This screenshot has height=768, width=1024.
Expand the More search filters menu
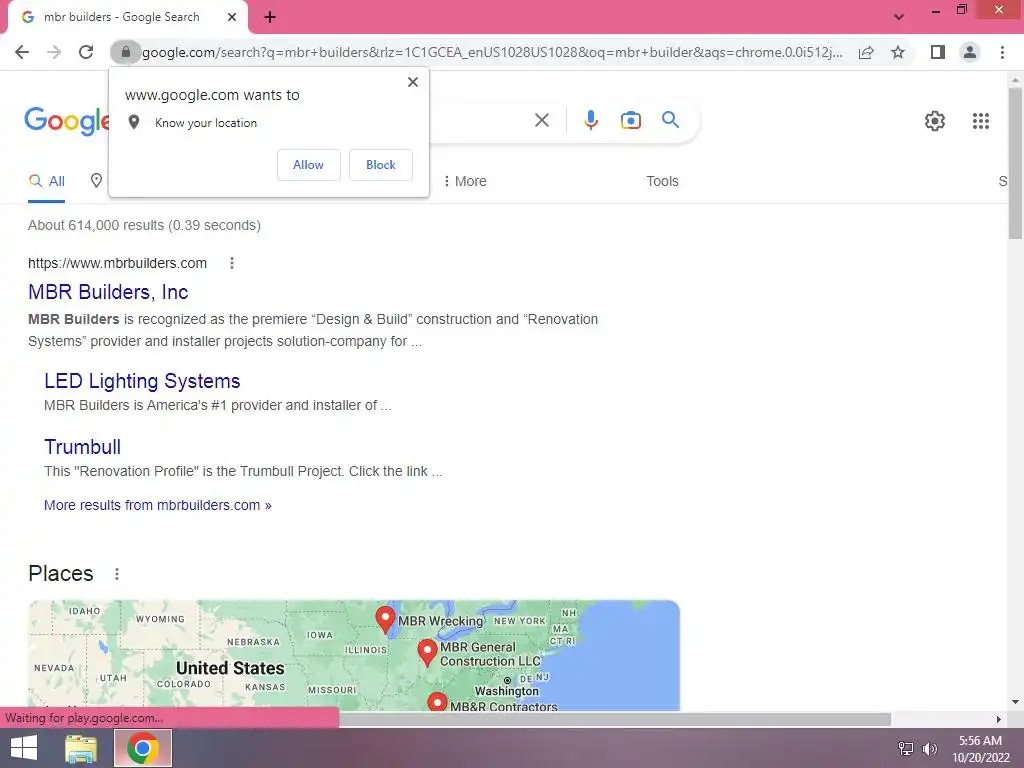(465, 181)
